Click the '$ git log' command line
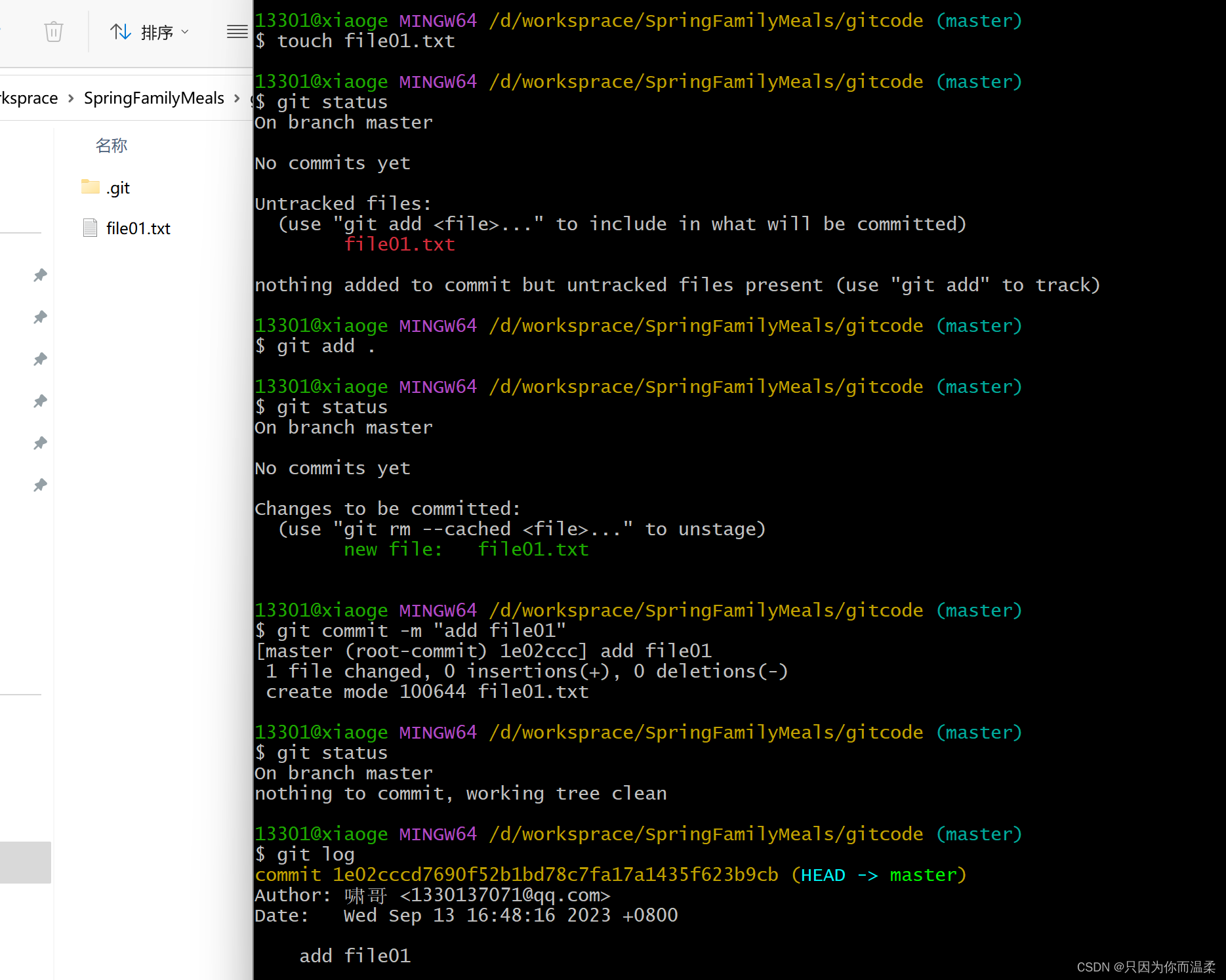Screen dimensions: 1226x980 (x=305, y=855)
